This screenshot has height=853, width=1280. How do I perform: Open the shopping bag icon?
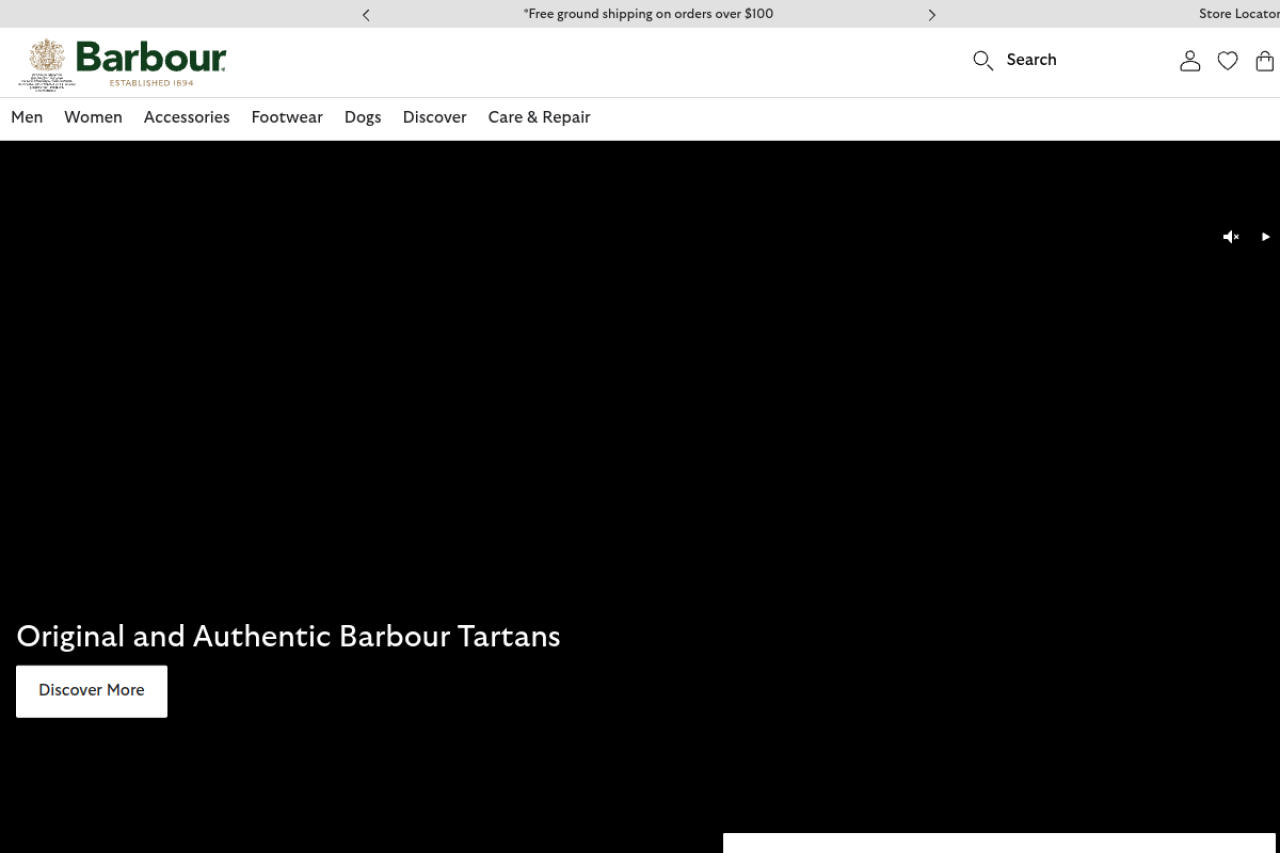pos(1264,61)
